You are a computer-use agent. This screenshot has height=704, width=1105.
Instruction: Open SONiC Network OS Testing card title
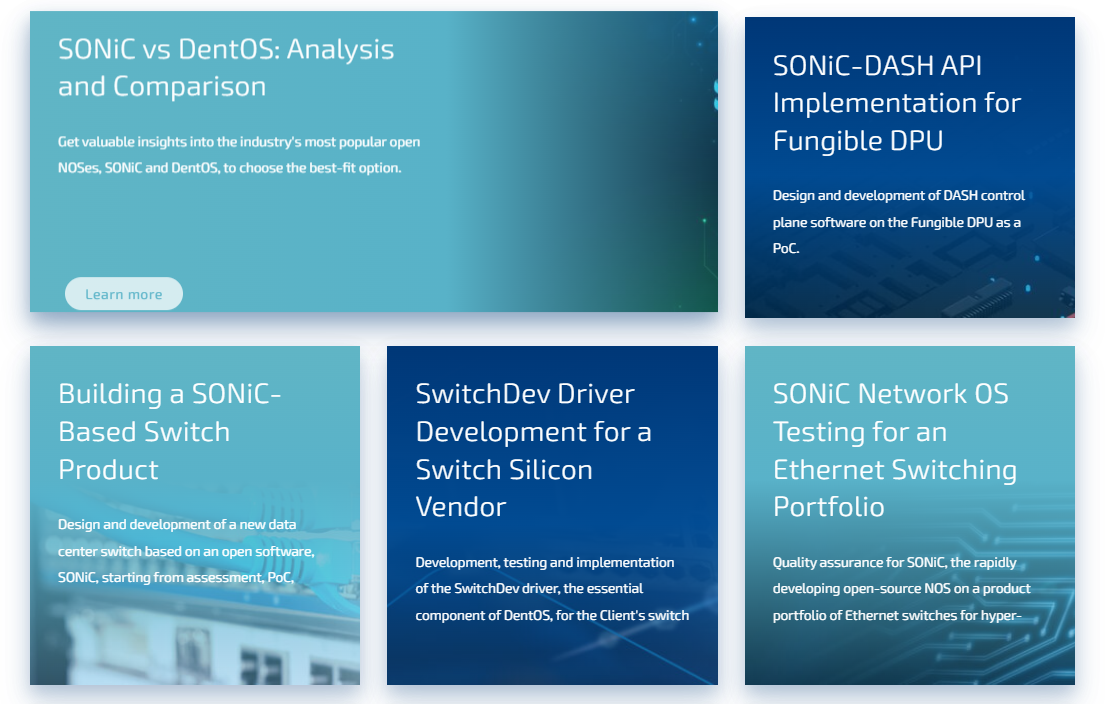(x=895, y=450)
